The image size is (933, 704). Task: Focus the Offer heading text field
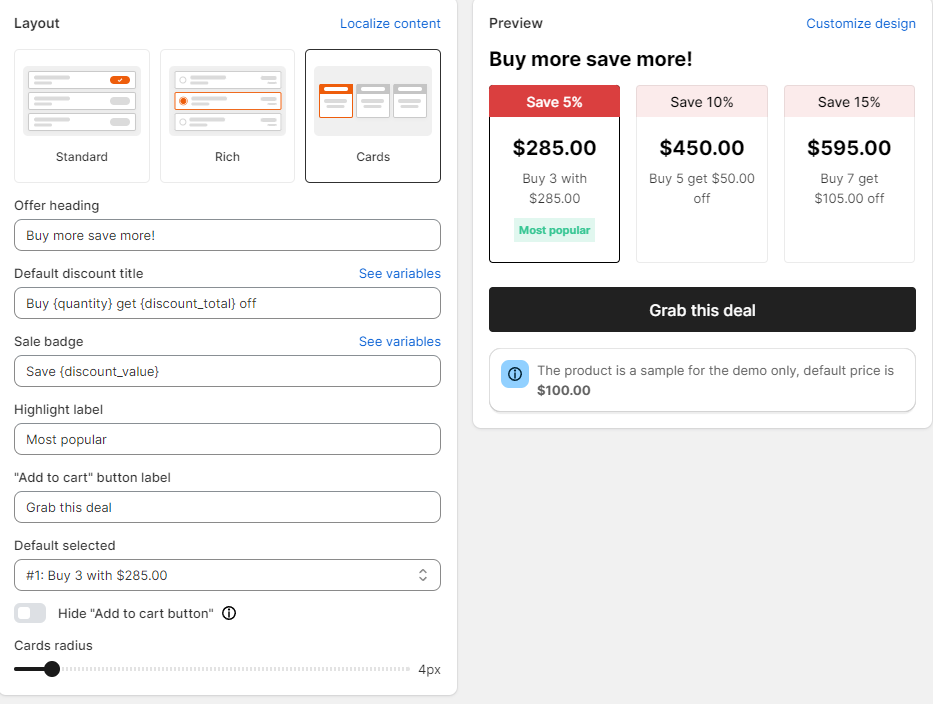227,235
